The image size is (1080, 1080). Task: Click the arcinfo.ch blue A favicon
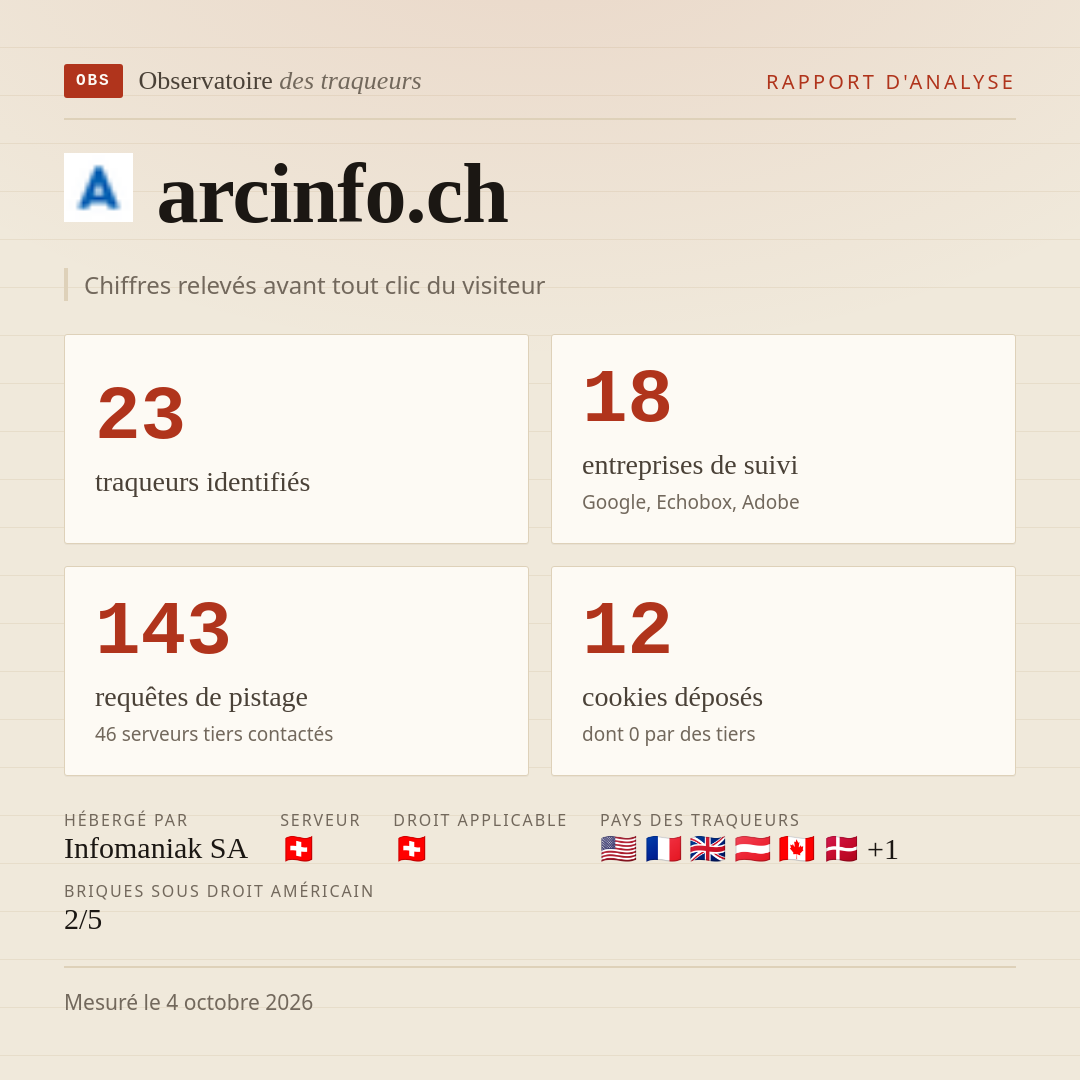click(98, 187)
